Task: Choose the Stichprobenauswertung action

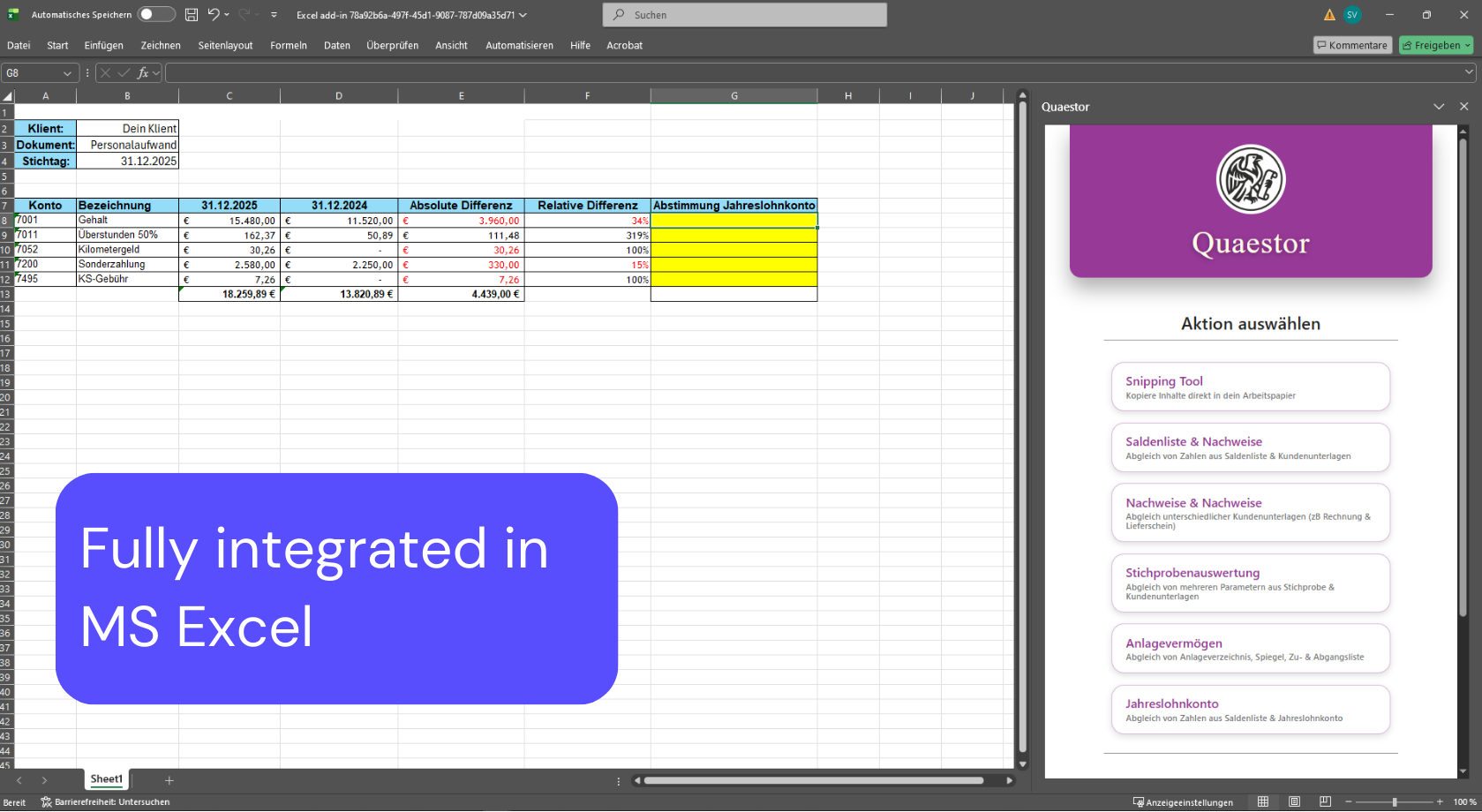Action: point(1251,583)
